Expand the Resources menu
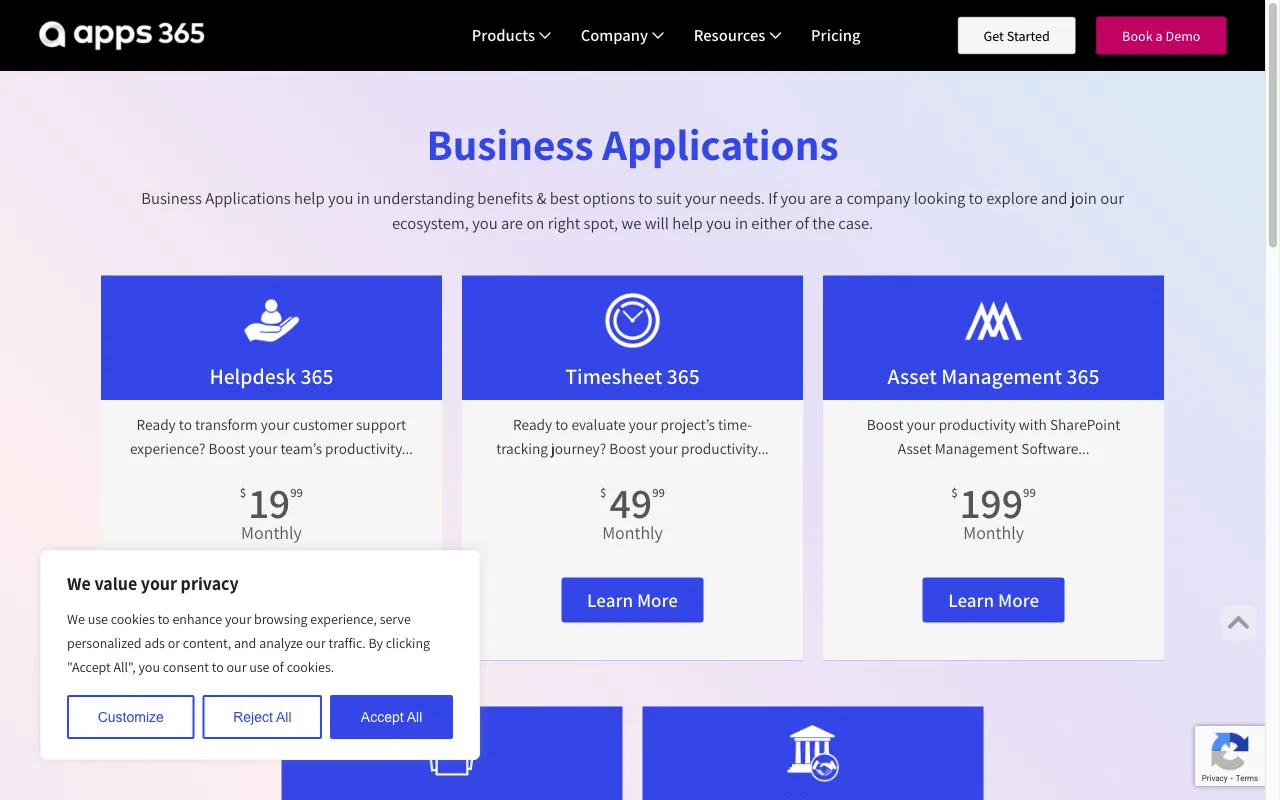 pyautogui.click(x=738, y=36)
